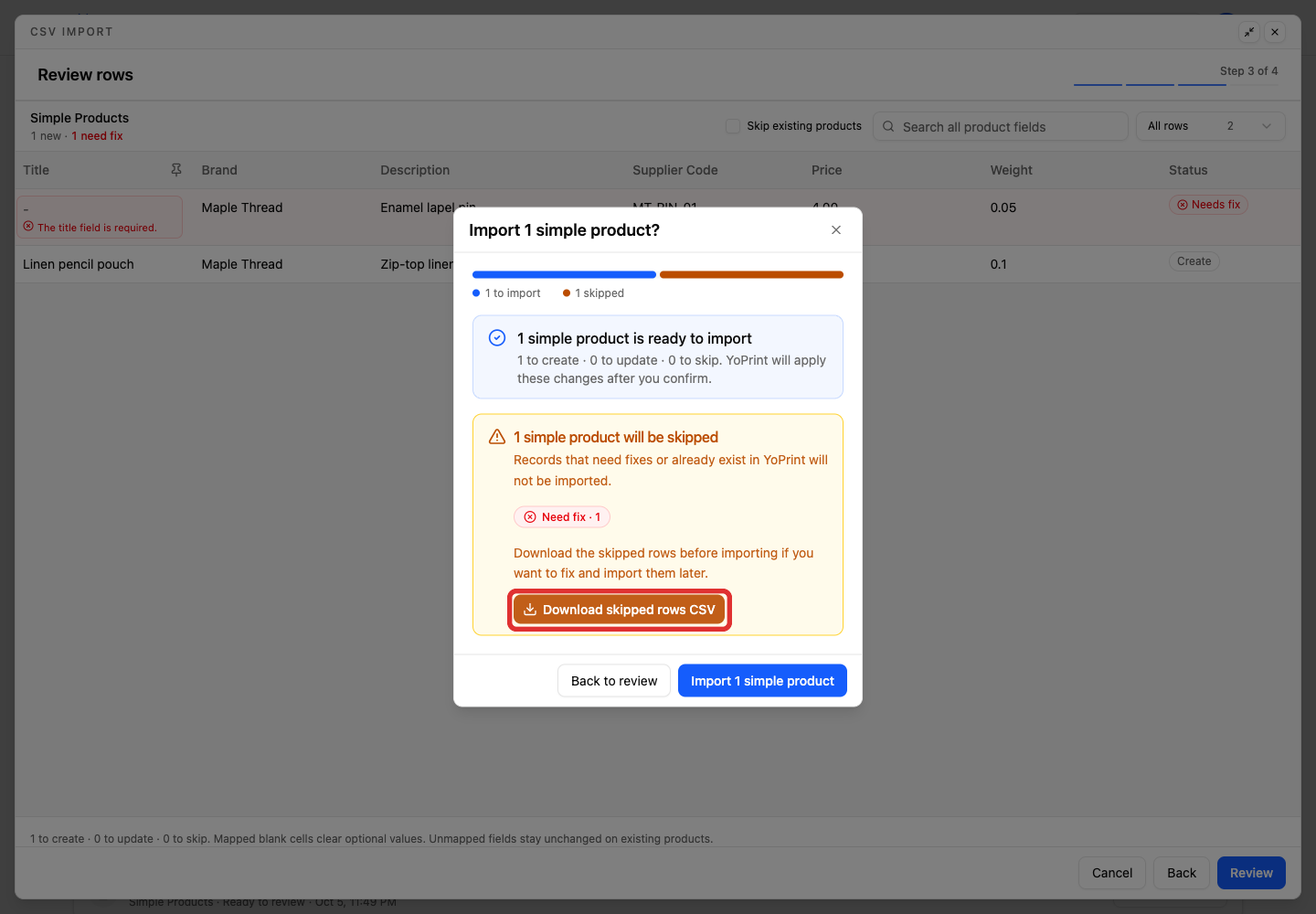This screenshot has width=1316, height=914.
Task: Click the Create status badge
Action: coord(1194,261)
